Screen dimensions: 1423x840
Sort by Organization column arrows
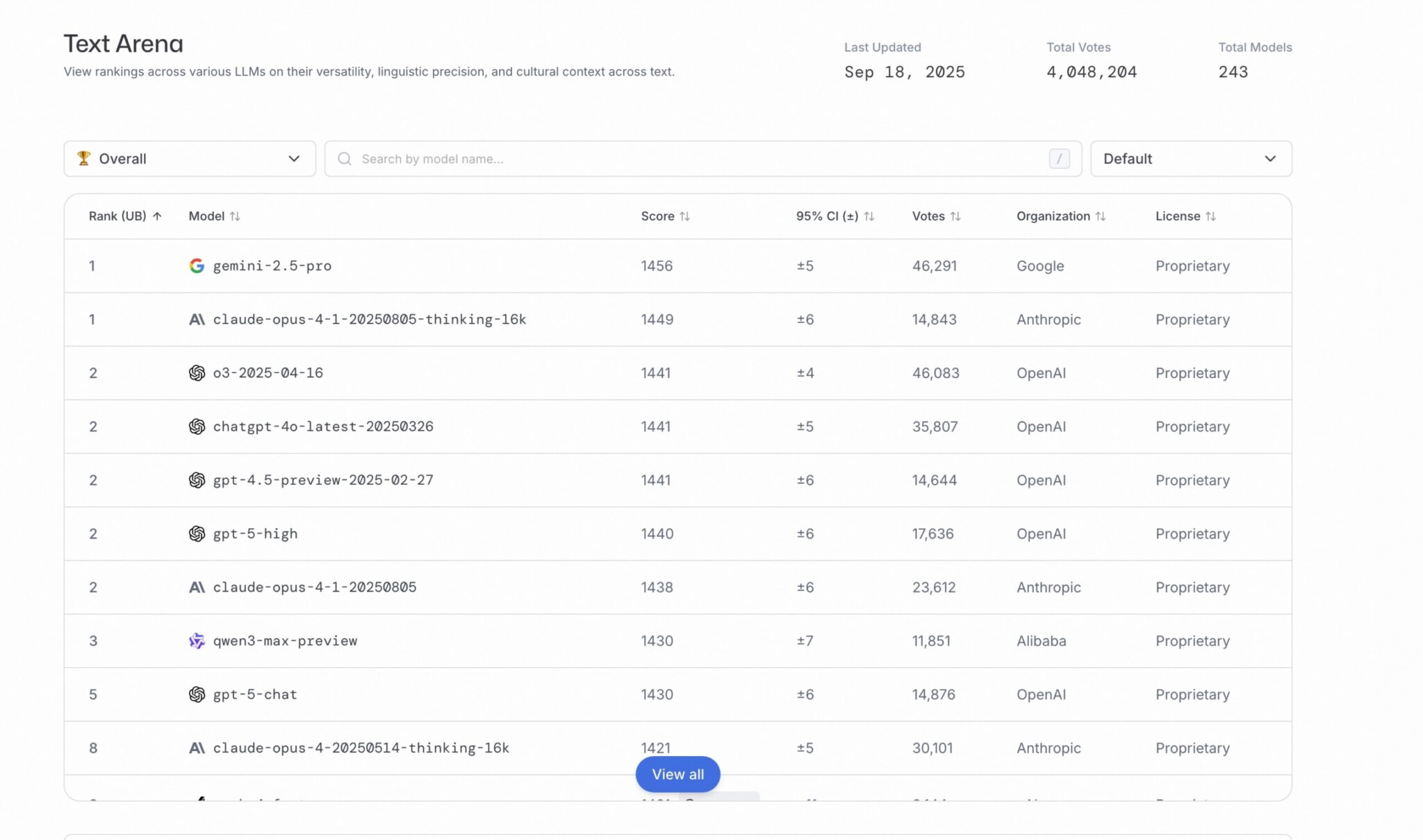point(1100,216)
